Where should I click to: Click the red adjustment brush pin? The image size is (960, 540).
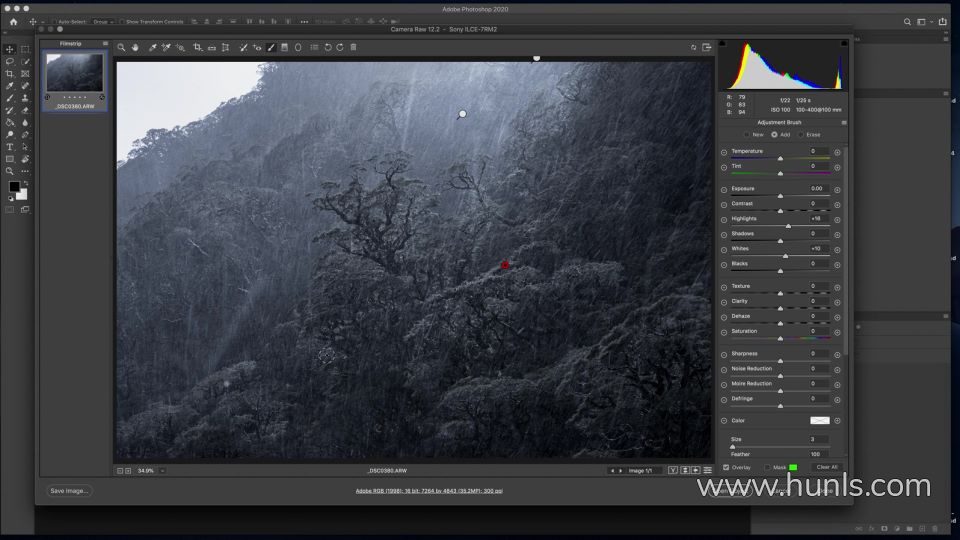click(505, 265)
